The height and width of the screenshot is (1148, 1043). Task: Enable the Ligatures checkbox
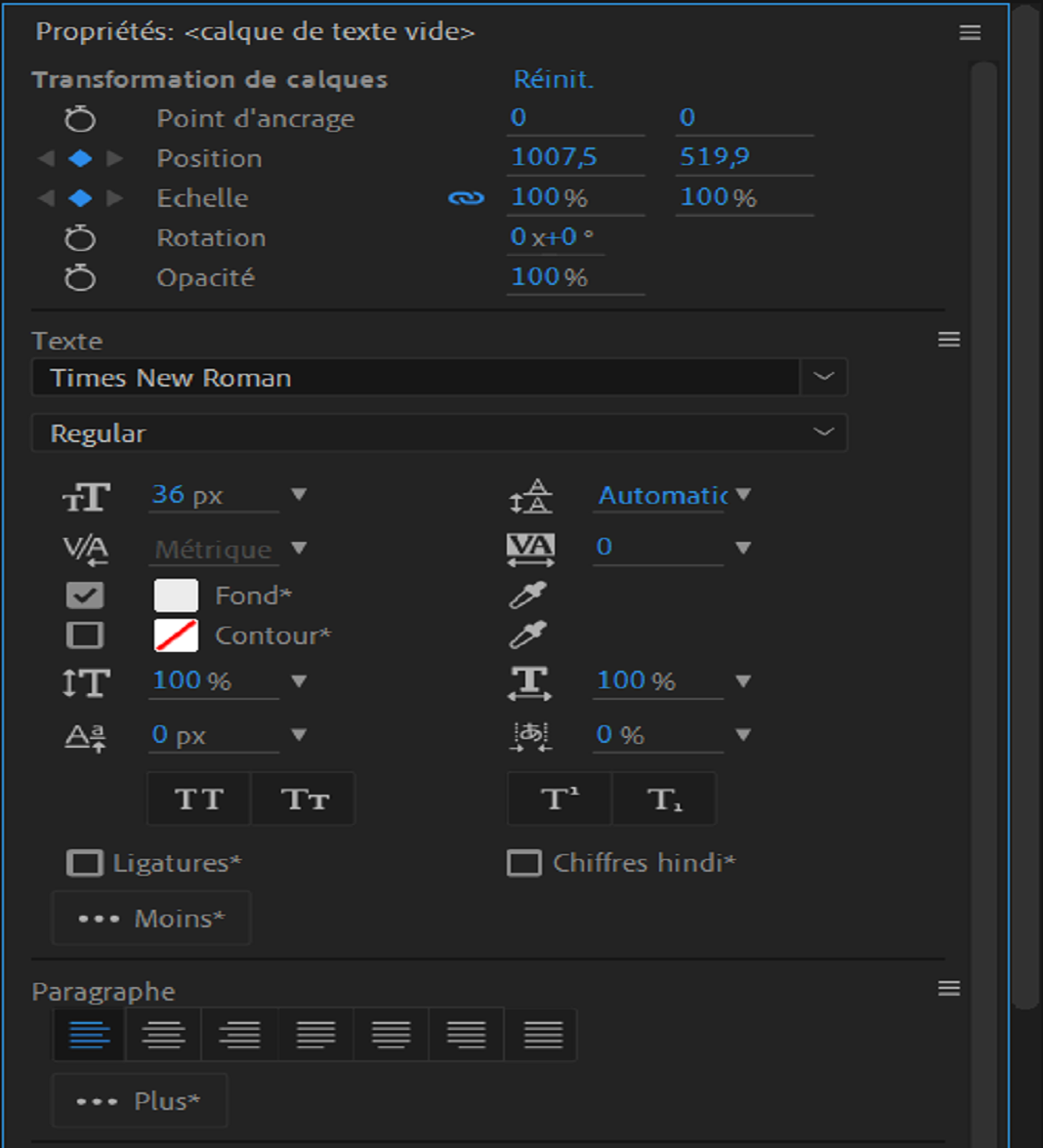tap(89, 862)
